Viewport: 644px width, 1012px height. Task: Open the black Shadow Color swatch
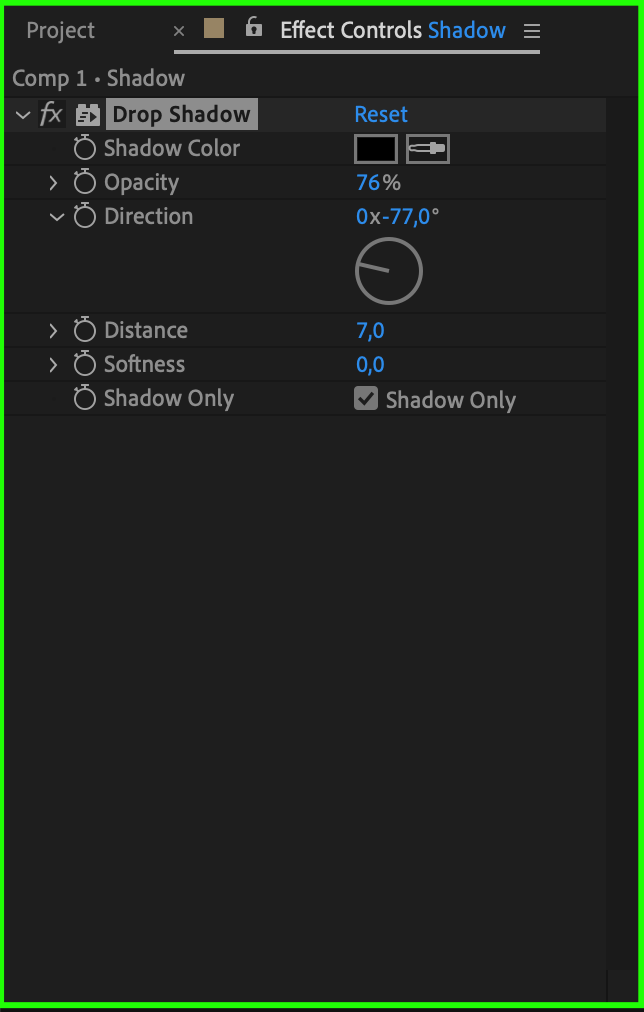coord(376,149)
